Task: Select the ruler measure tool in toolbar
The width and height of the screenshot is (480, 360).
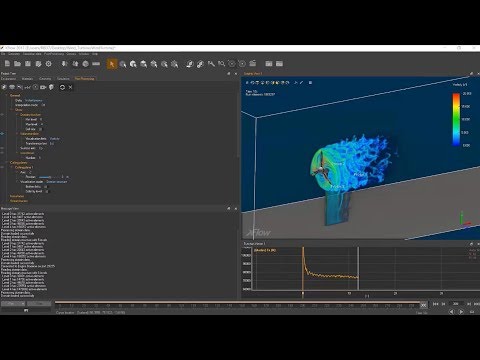Action: [96, 64]
